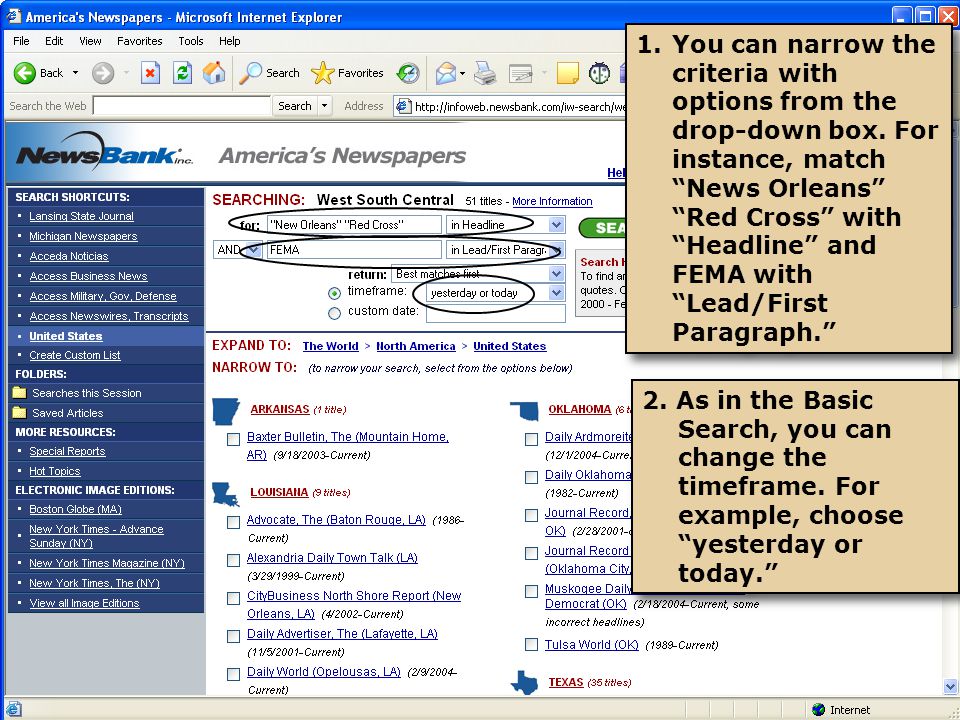
Task: Open Favorites star toolbar button
Action: (347, 73)
